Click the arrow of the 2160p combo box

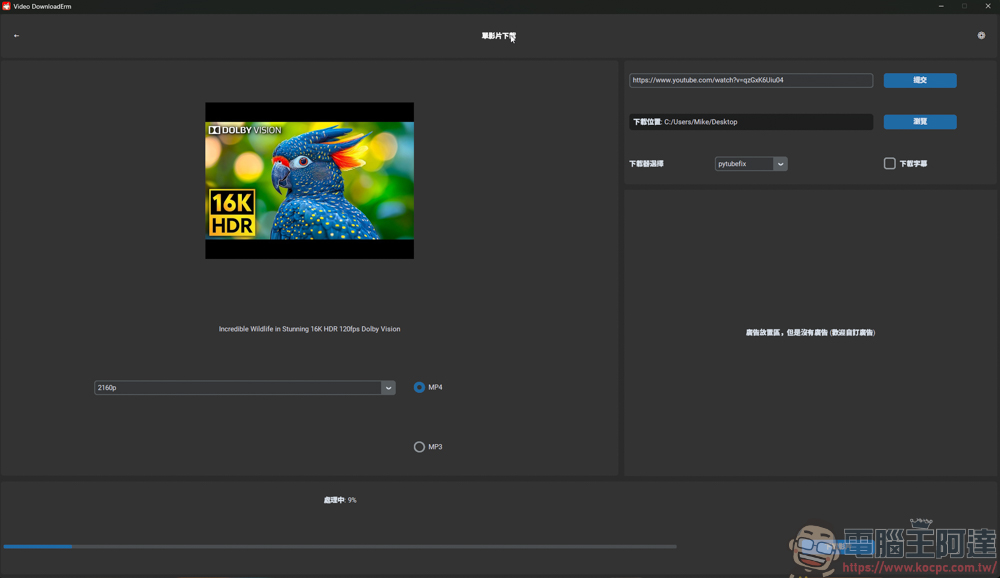[388, 388]
